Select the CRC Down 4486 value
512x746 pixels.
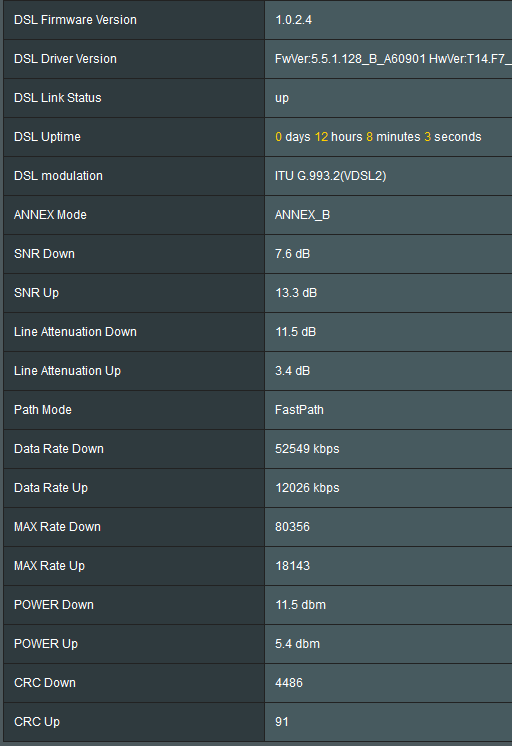pos(288,683)
